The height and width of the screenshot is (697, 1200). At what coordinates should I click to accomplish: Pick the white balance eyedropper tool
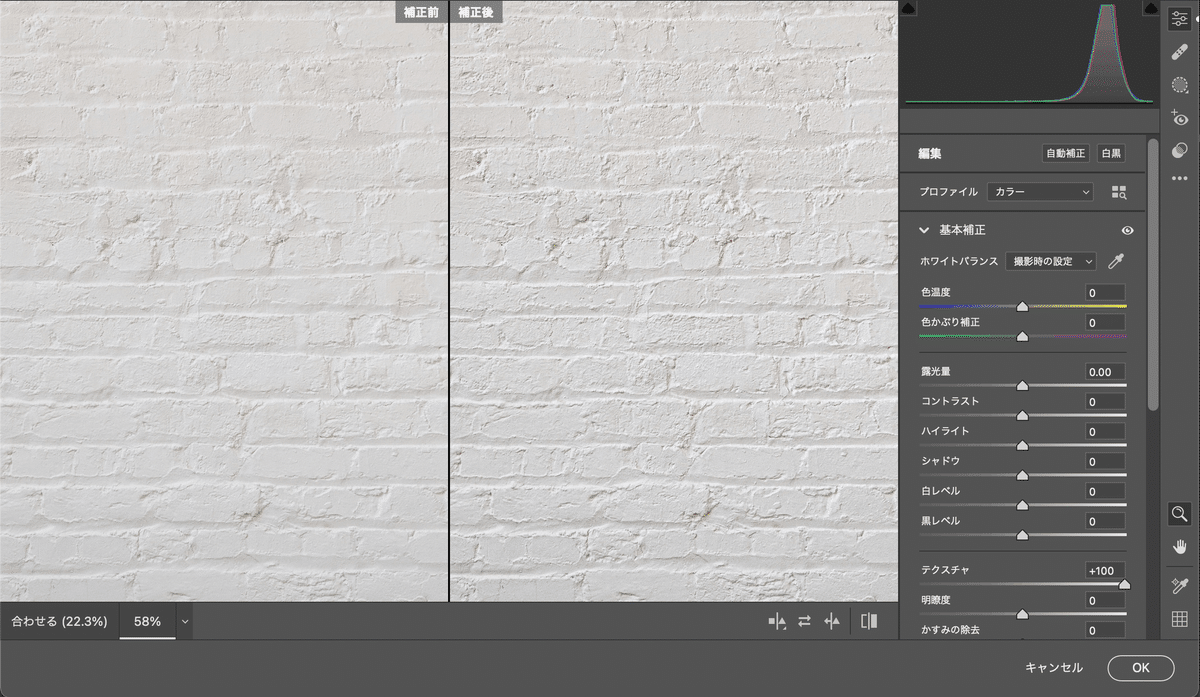pyautogui.click(x=1117, y=261)
